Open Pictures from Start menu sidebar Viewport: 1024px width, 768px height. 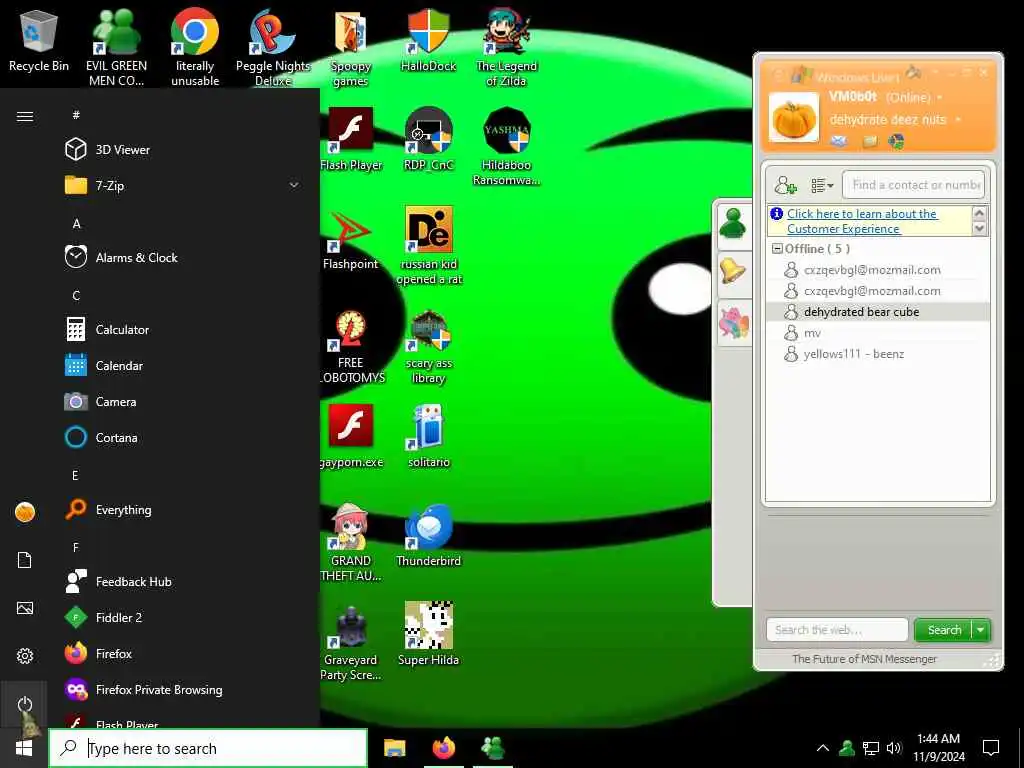point(25,608)
